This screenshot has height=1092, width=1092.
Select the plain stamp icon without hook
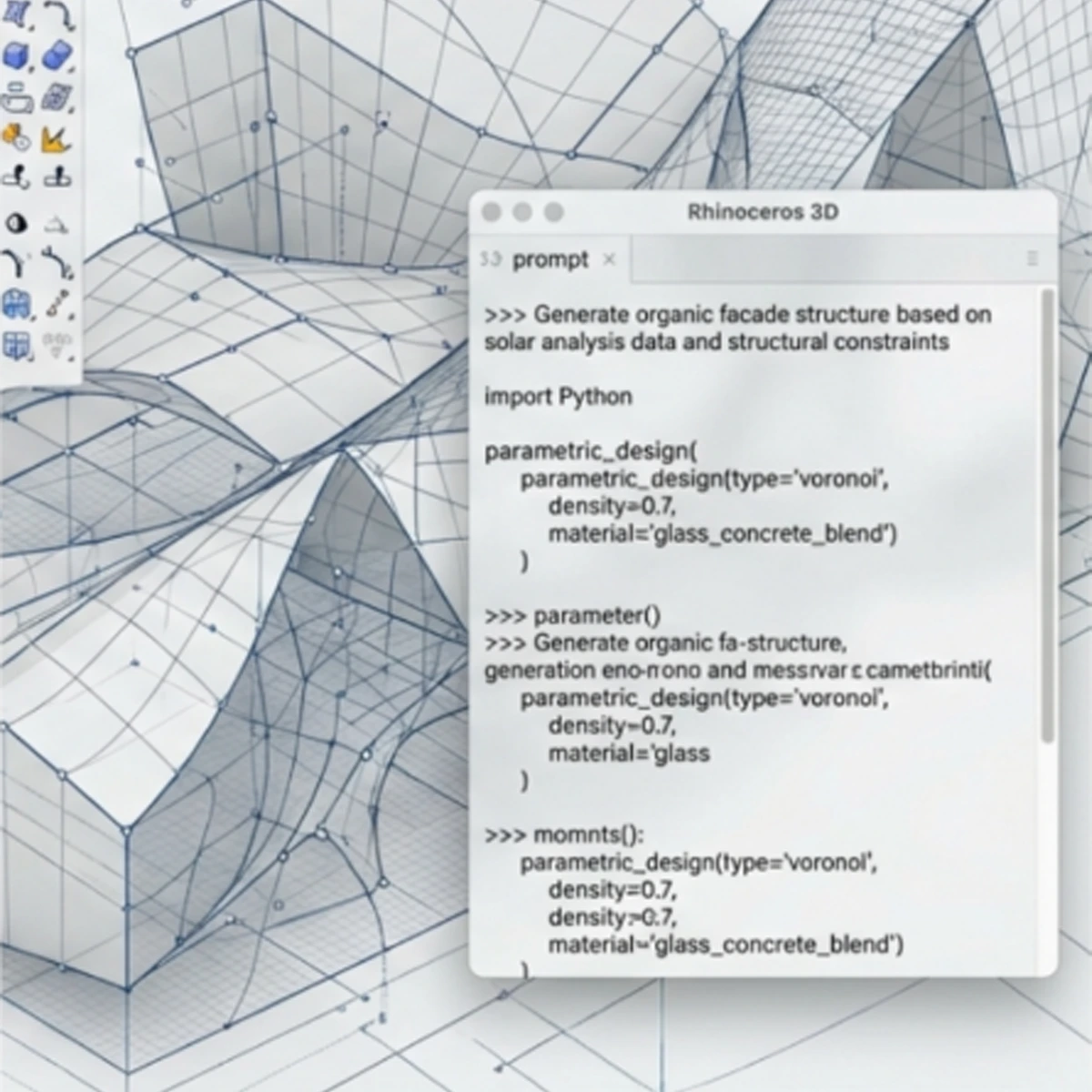tap(57, 176)
